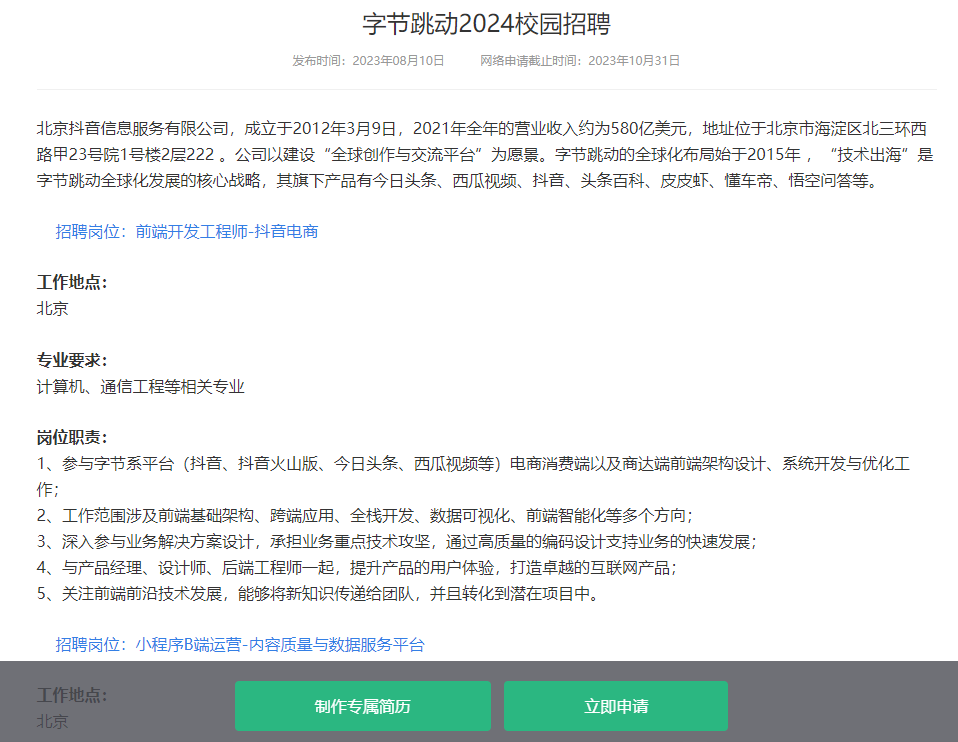Click duty line 3 about 深入参与业务解决方案设计
Screen dimensions: 958x742
click(x=397, y=542)
